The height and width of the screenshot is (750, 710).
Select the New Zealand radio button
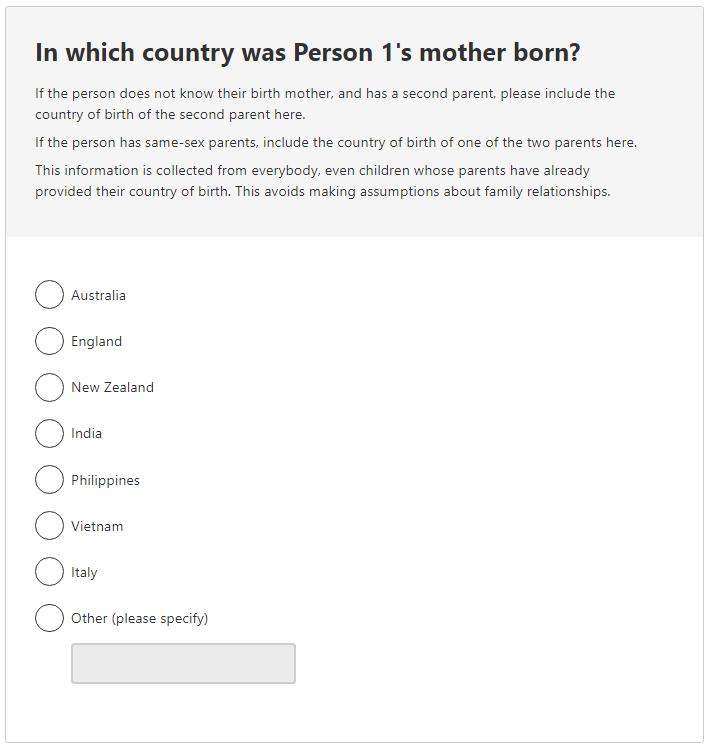point(49,387)
